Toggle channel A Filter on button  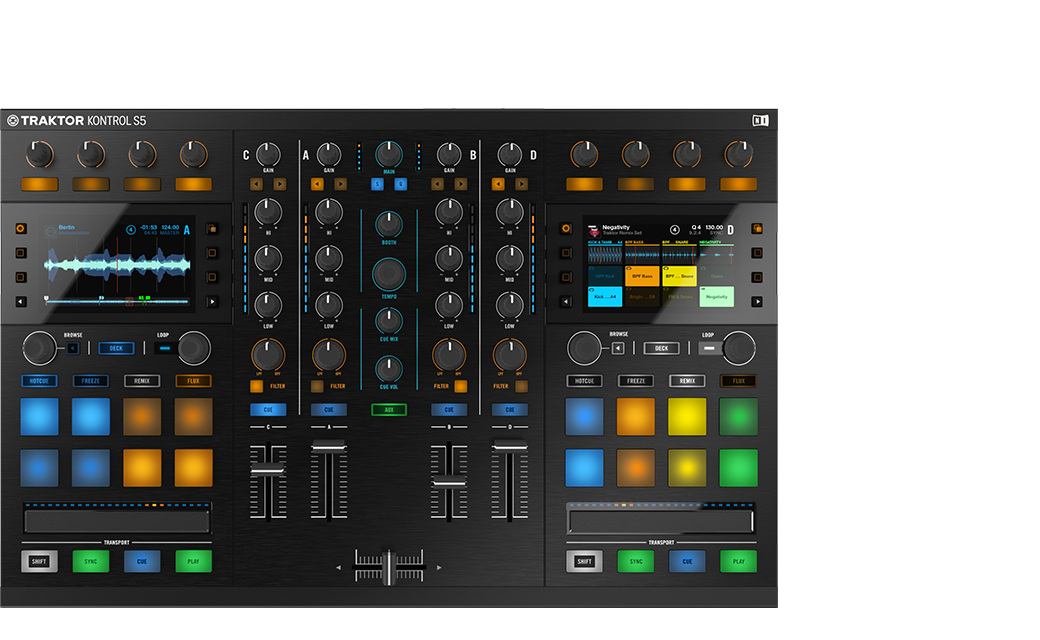[x=317, y=386]
